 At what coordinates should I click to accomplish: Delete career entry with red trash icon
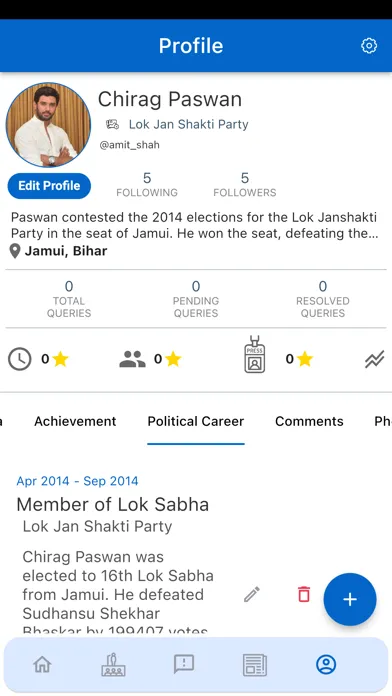coord(304,594)
